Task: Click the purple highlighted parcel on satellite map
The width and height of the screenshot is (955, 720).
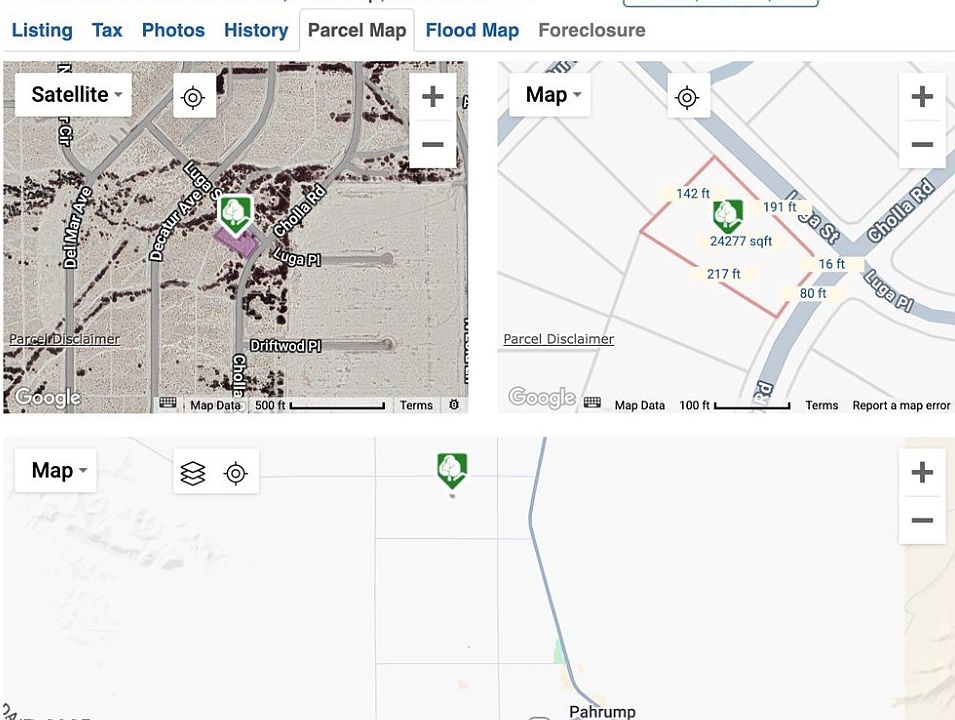Action: pos(239,244)
